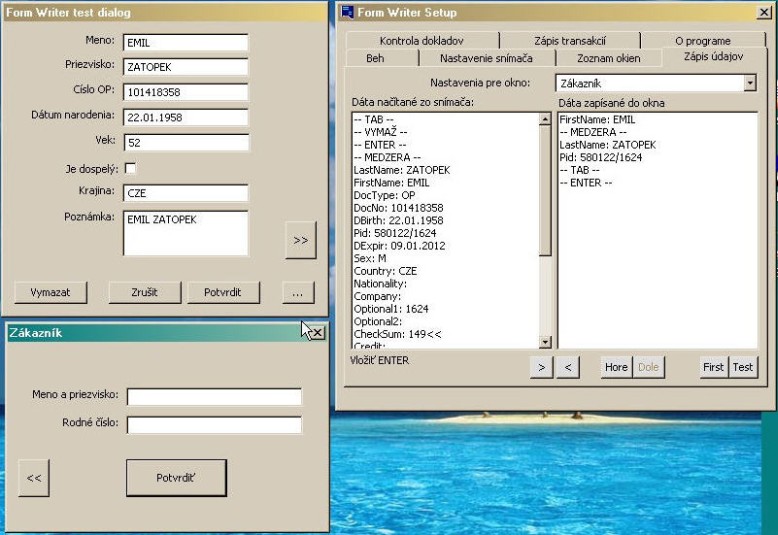Image resolution: width=778 pixels, height=535 pixels.
Task: Switch to the 'Kontrola dokladov' tab
Action: click(421, 41)
